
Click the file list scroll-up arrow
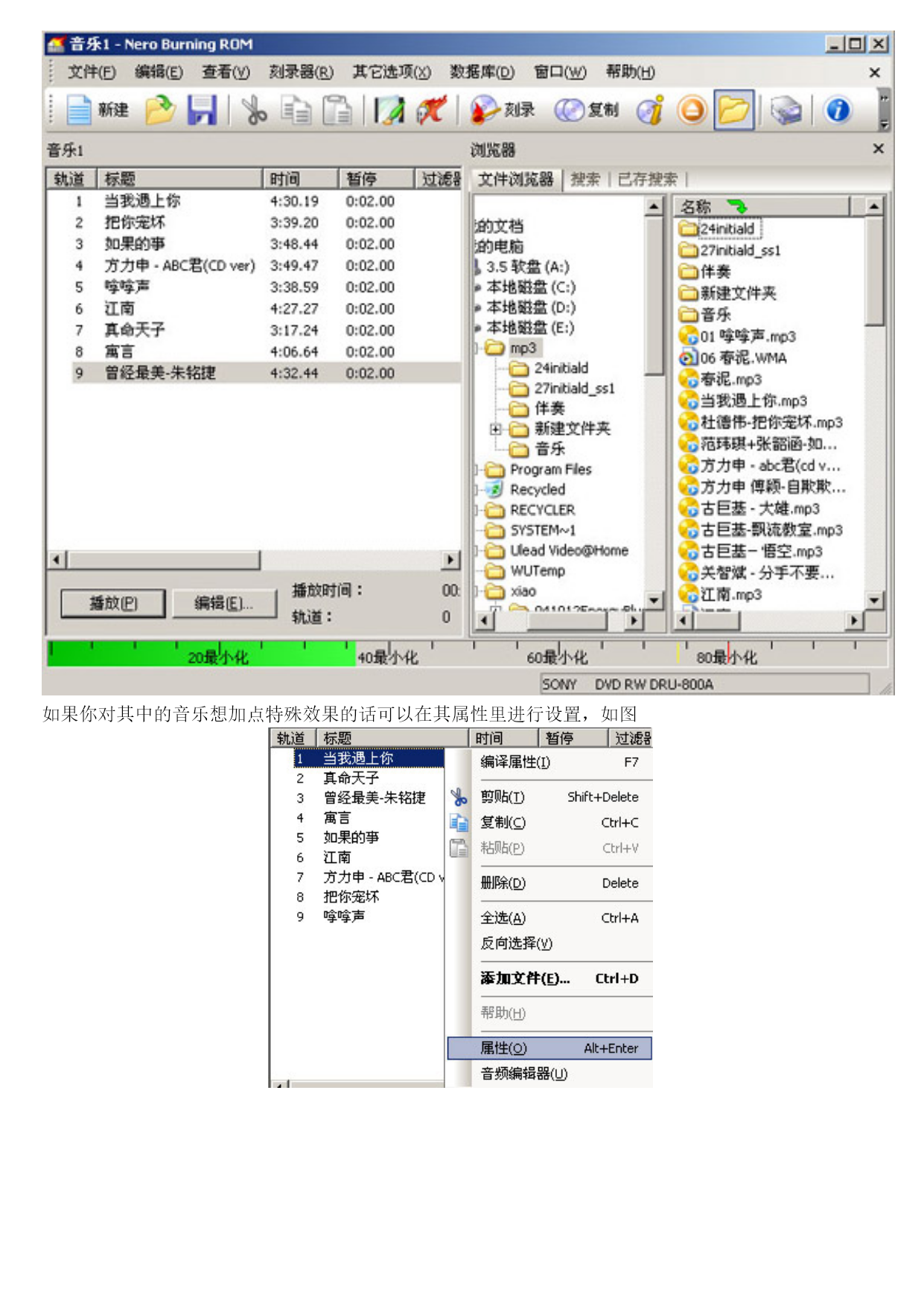click(x=874, y=206)
